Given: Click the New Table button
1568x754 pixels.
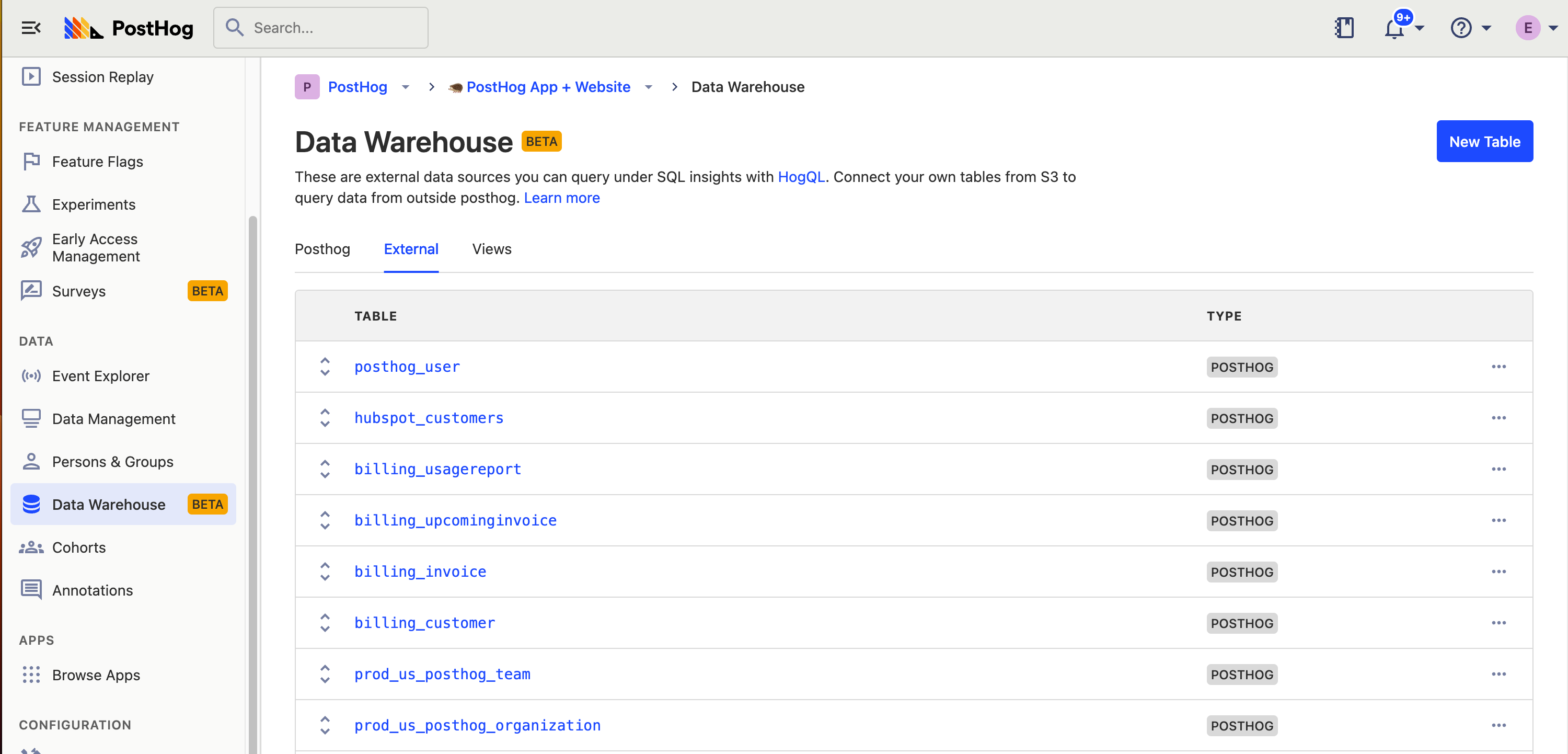Looking at the screenshot, I should [1484, 141].
